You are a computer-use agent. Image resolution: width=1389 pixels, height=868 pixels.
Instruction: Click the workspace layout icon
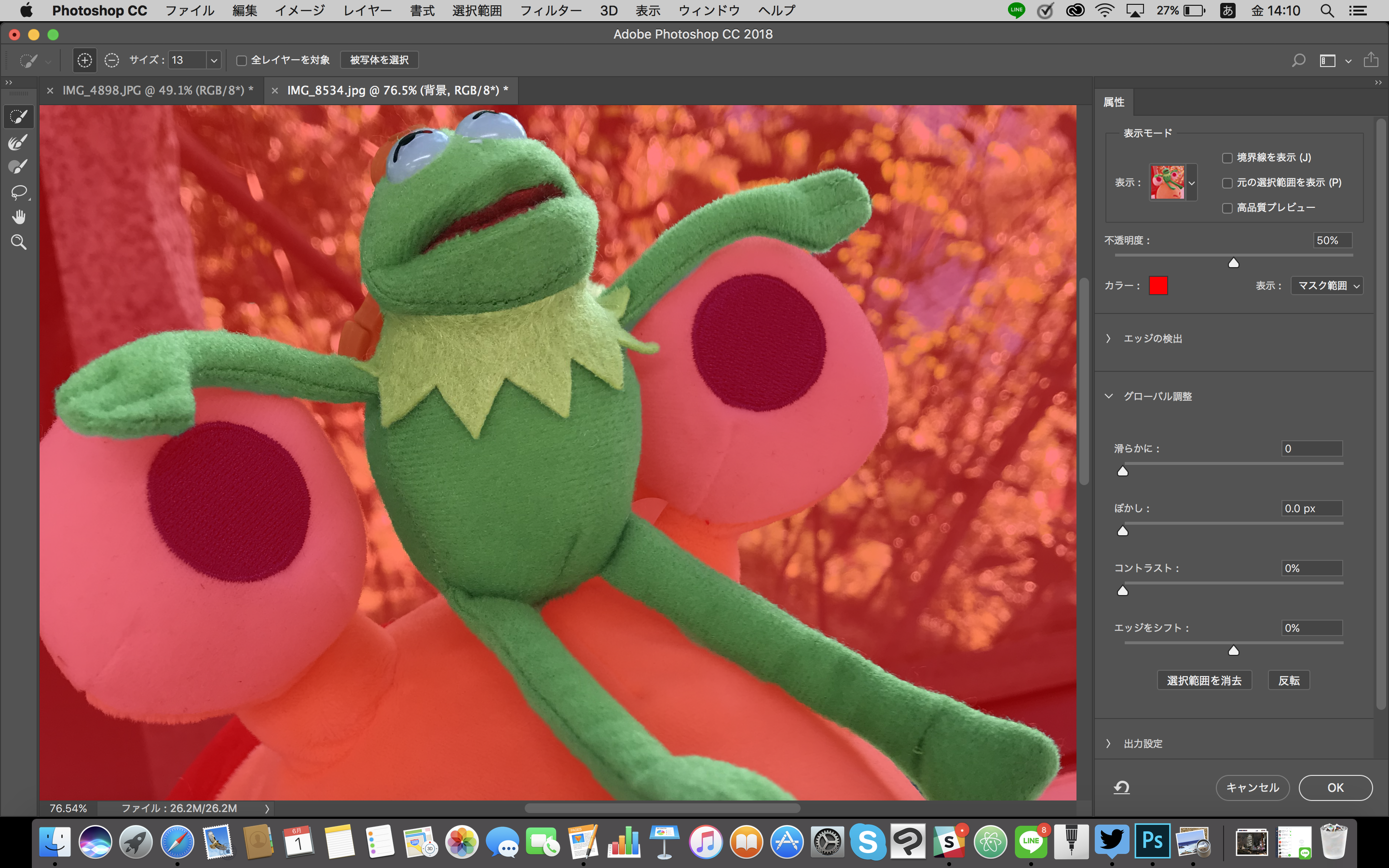1328,60
